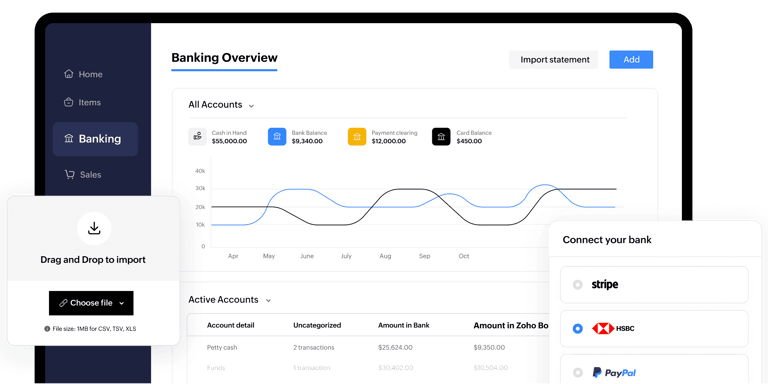Image resolution: width=768 pixels, height=384 pixels.
Task: Click the Import statement button
Action: click(553, 60)
